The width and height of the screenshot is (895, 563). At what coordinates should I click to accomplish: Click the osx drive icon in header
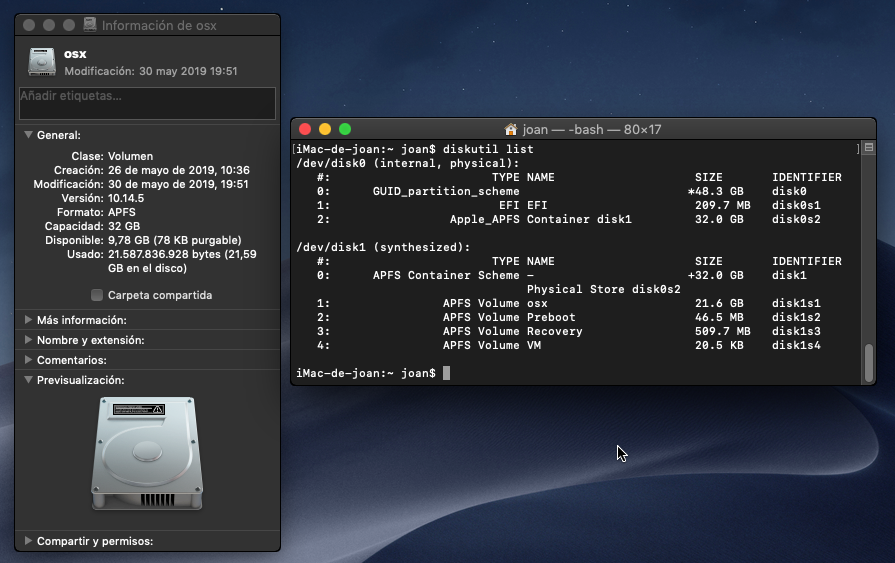point(42,62)
